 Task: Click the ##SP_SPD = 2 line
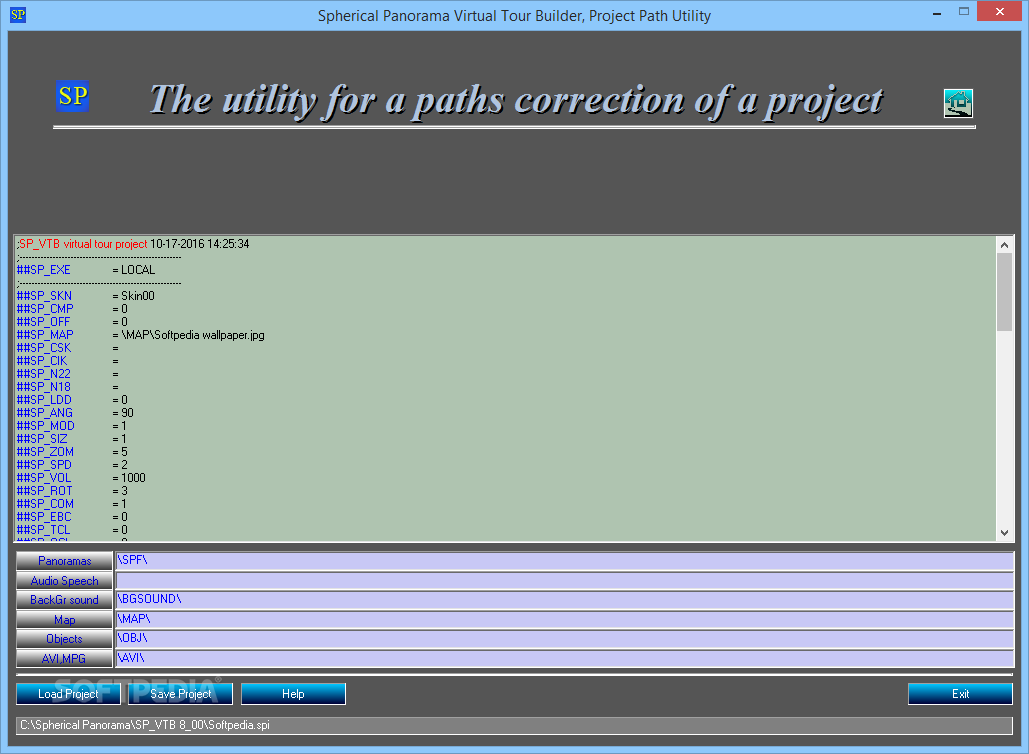(x=72, y=465)
